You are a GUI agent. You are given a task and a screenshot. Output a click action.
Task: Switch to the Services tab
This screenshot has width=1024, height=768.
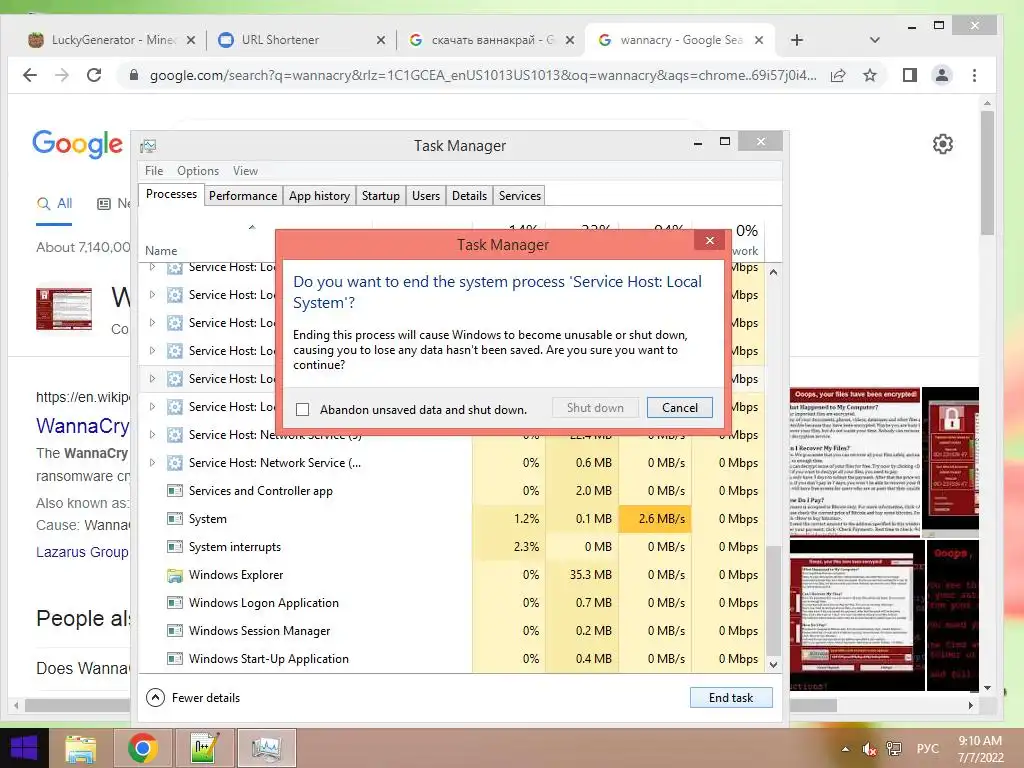(520, 196)
